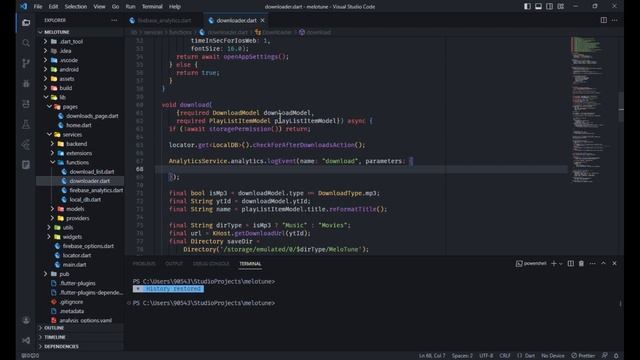640x360 pixels.
Task: Maximize the terminal panel size
Action: pos(603,264)
